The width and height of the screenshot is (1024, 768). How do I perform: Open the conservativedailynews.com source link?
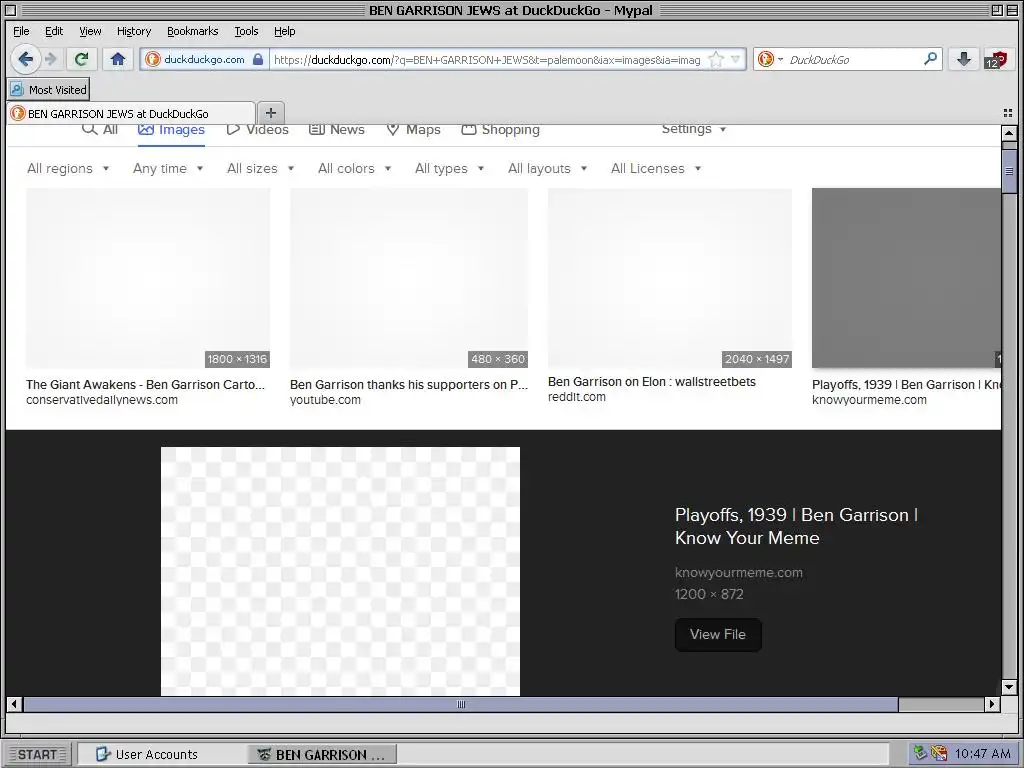[x=102, y=400]
